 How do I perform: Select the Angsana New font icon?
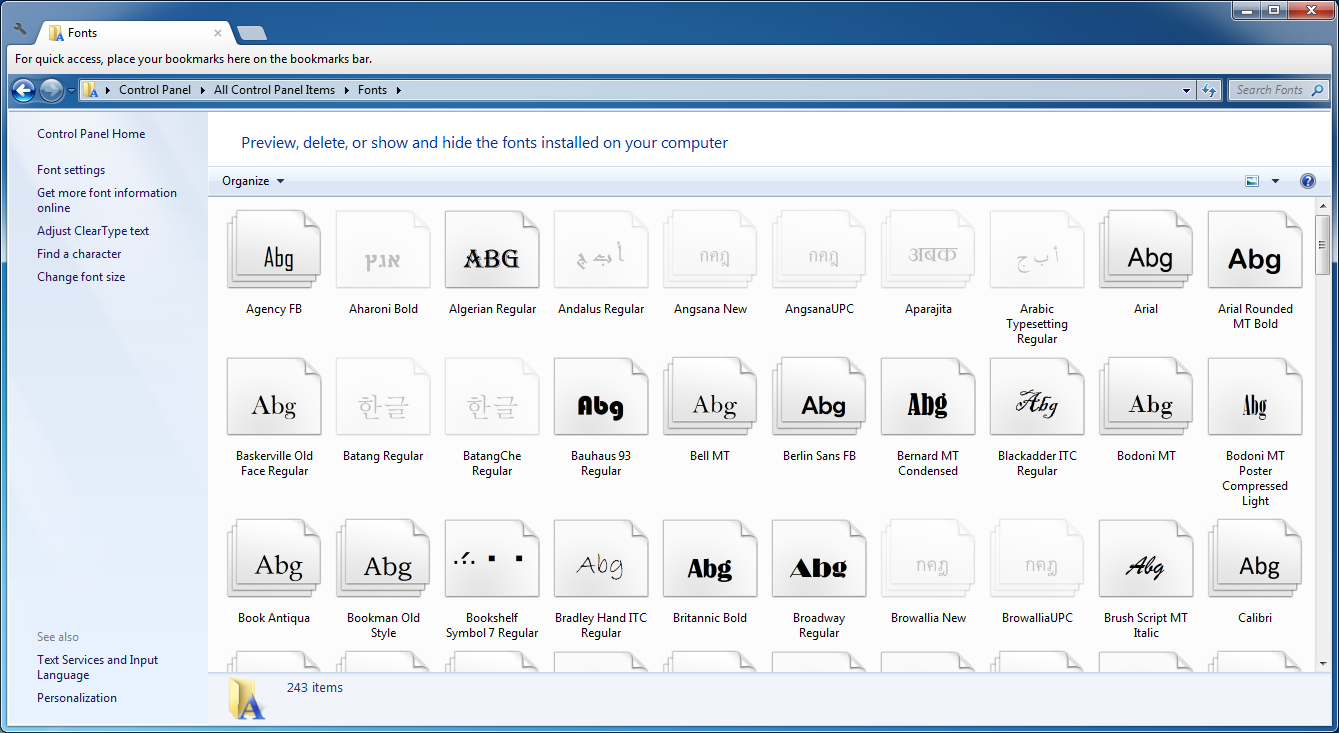(x=710, y=251)
